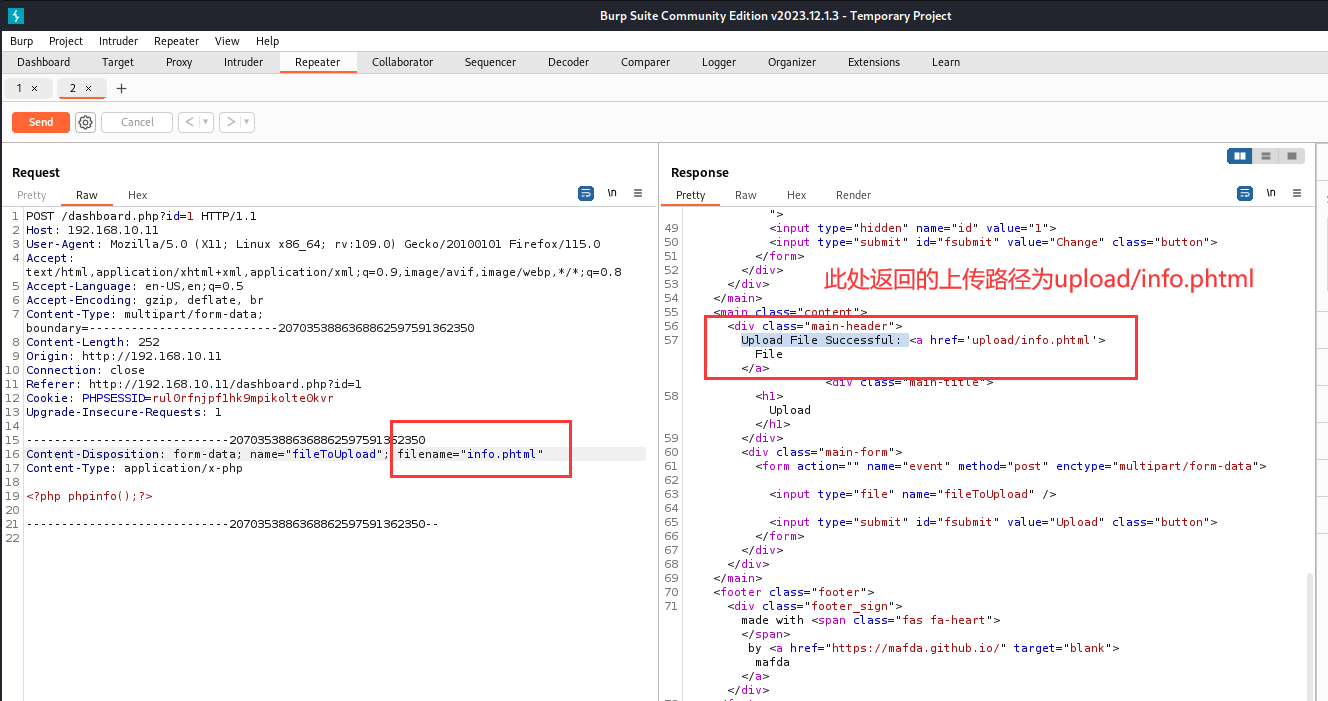The width and height of the screenshot is (1328, 701).
Task: Click the Send button
Action: [41, 122]
